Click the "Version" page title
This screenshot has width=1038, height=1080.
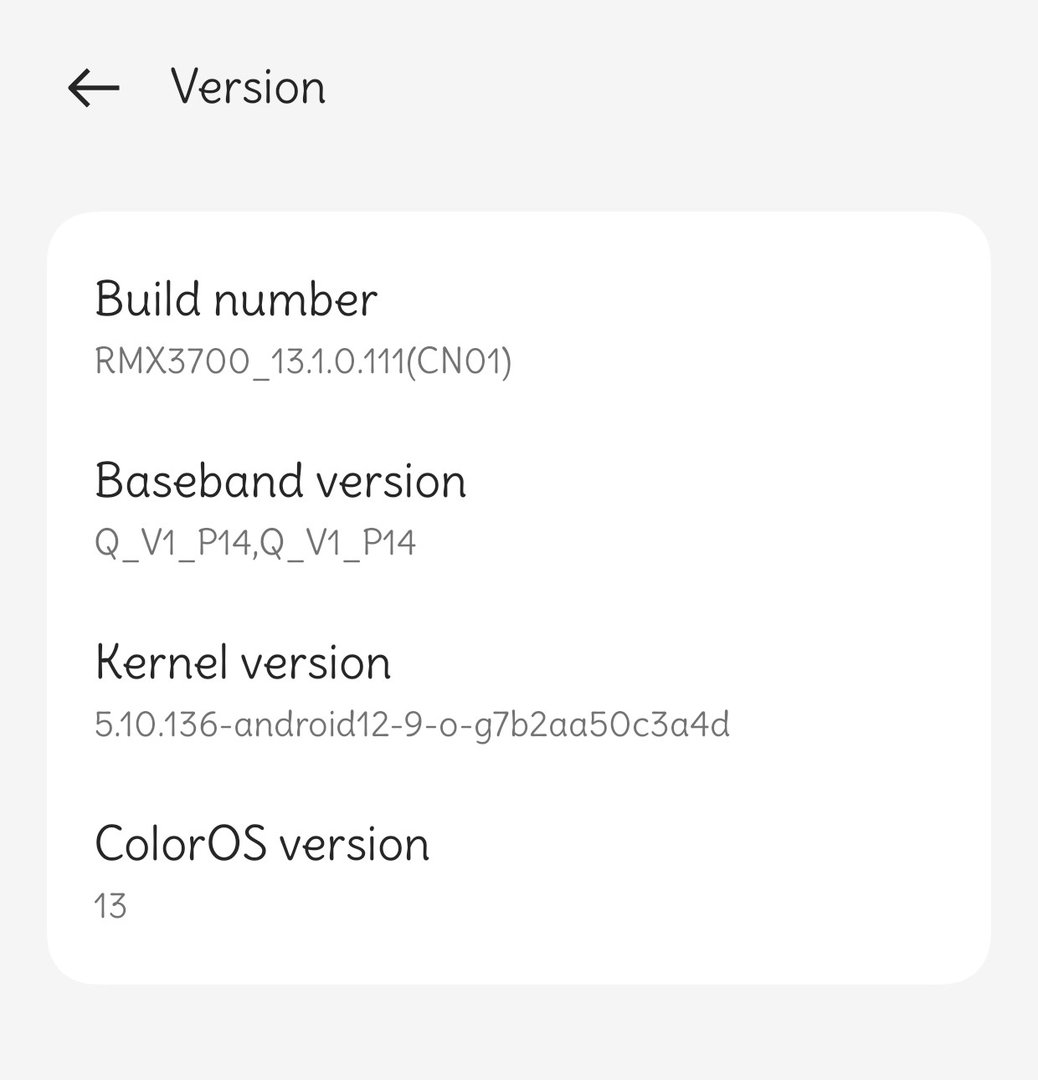click(248, 87)
